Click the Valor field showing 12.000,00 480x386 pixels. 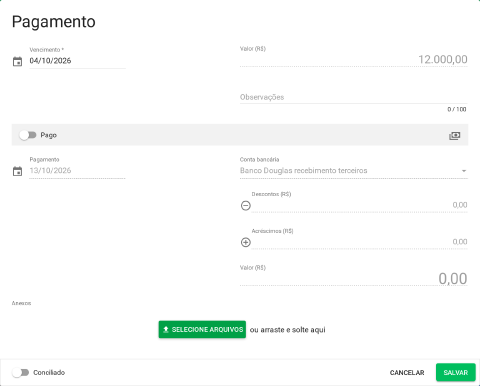354,60
